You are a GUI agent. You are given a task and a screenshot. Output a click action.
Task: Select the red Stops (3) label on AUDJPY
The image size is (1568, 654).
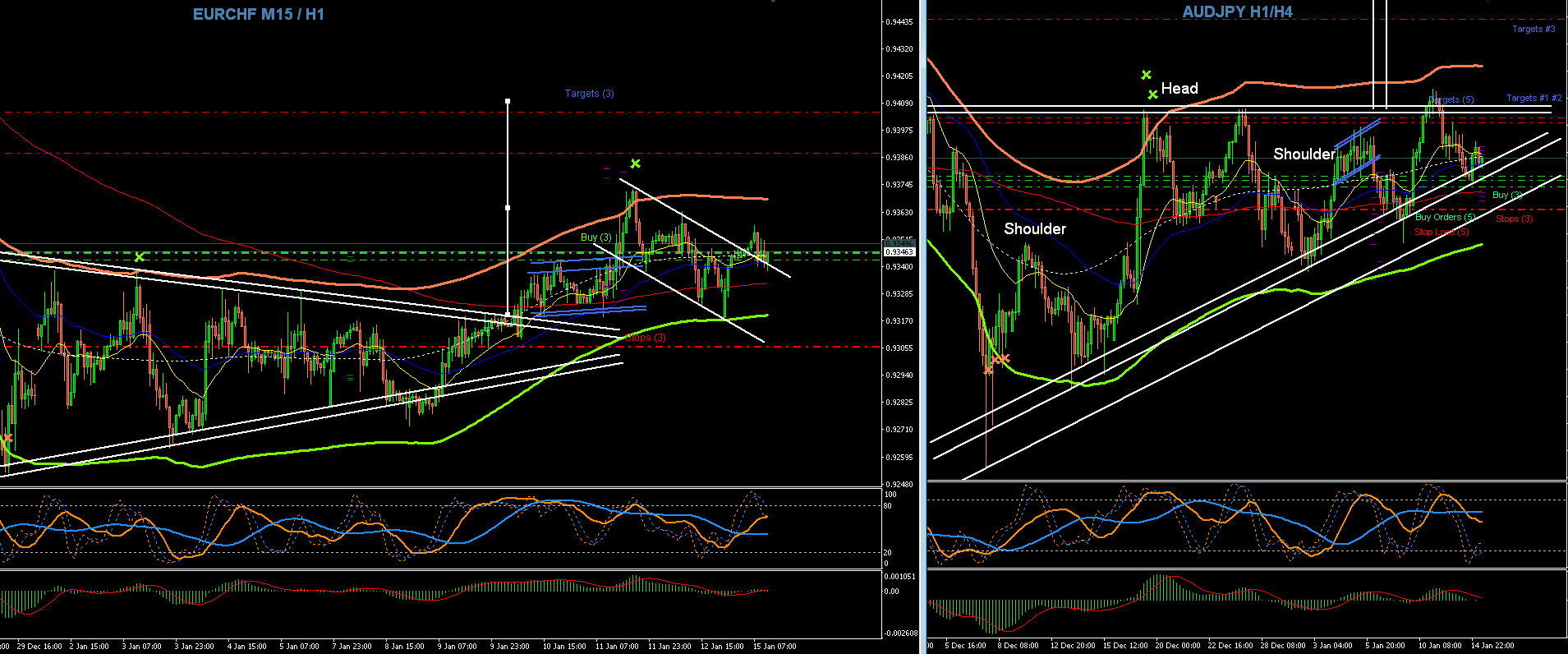pos(1514,219)
